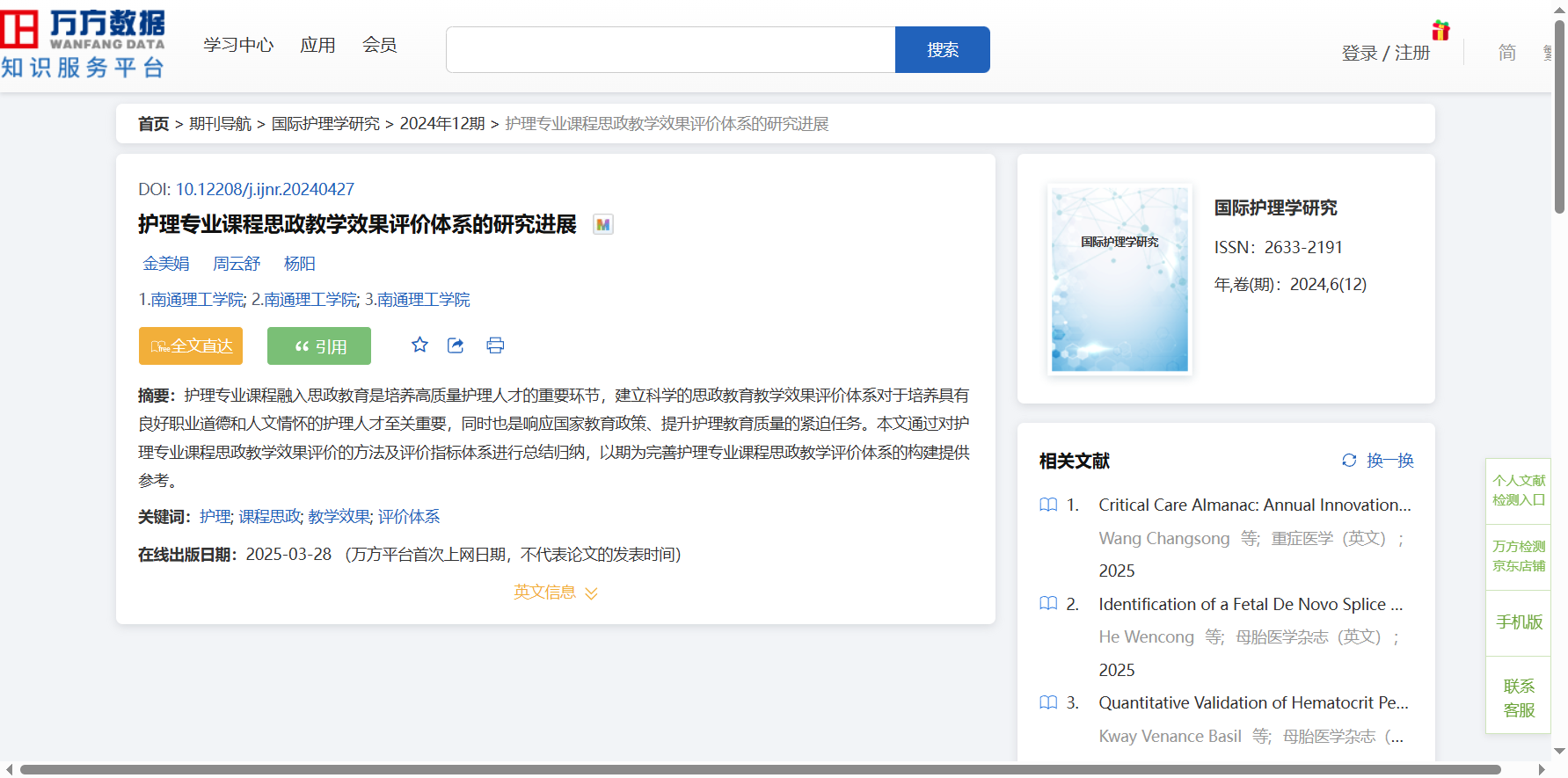The width and height of the screenshot is (1568, 778).
Task: Open the 学习中心 menu
Action: (x=238, y=45)
